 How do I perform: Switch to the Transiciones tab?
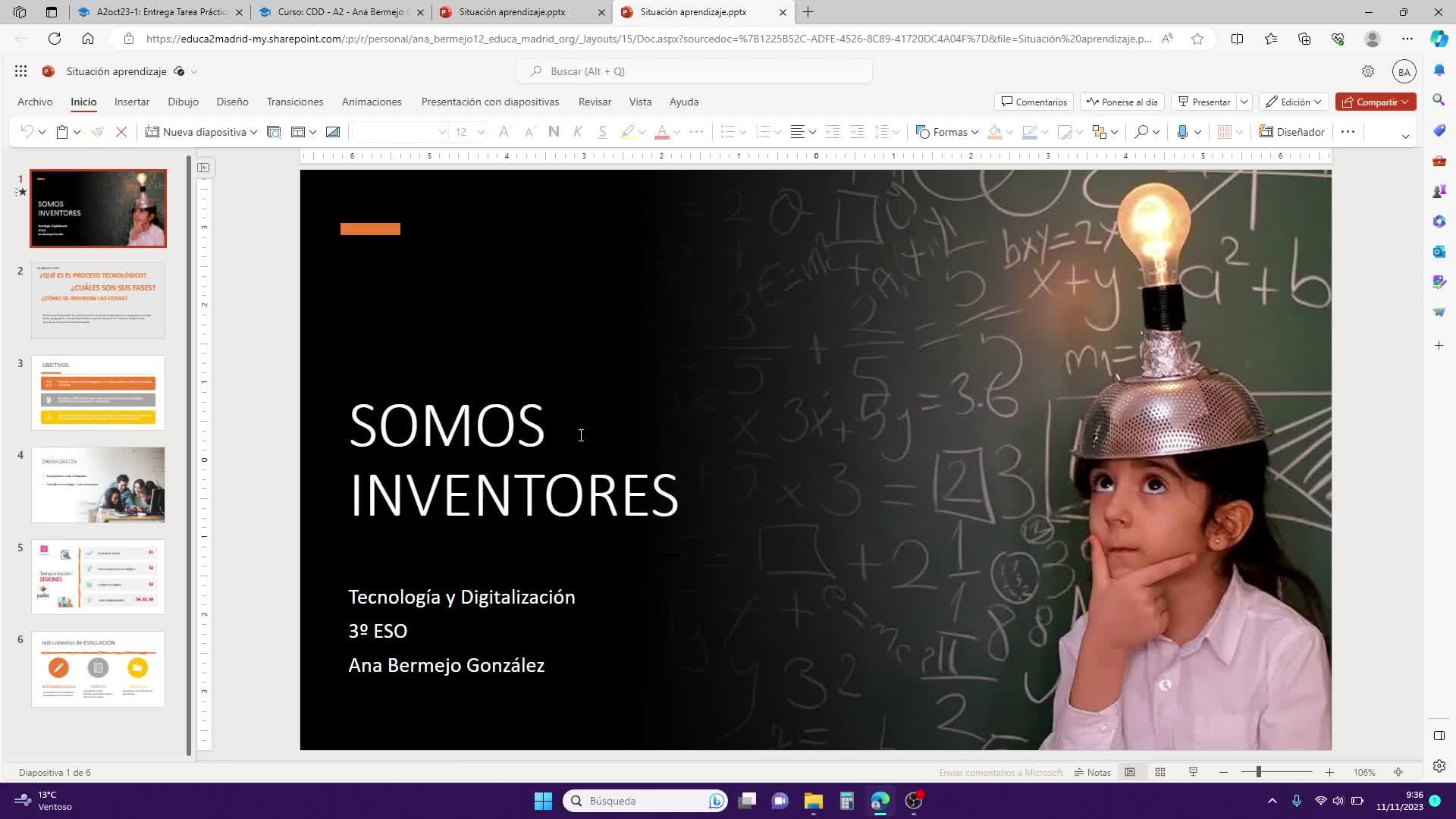click(x=294, y=102)
